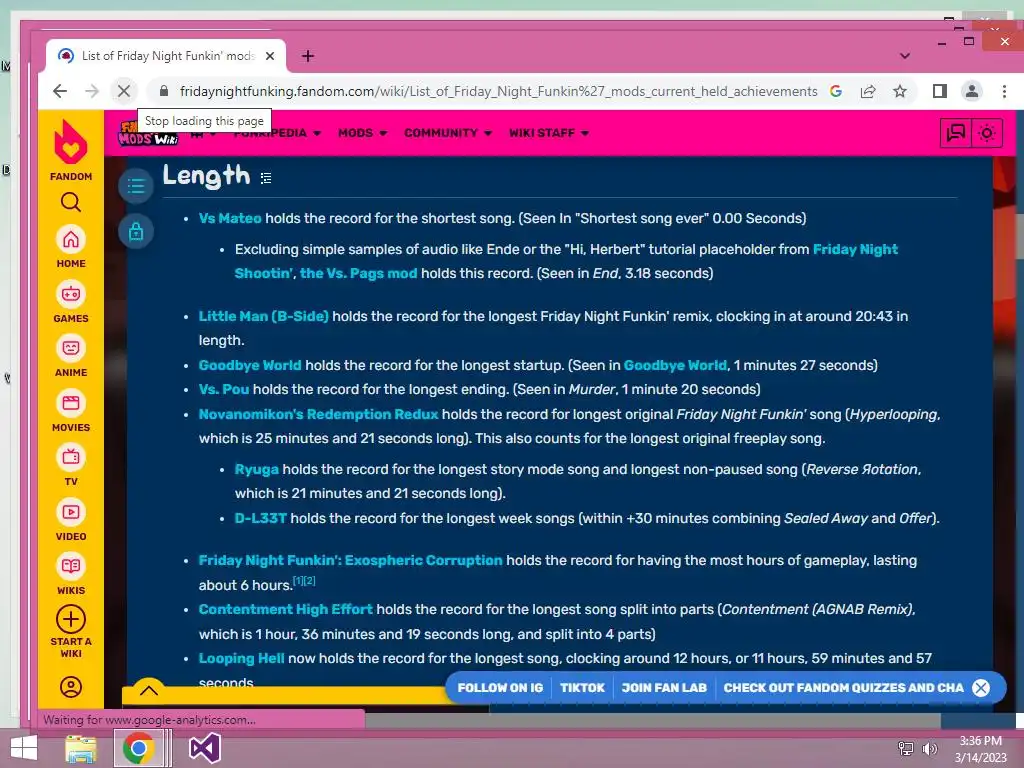Screen dimensions: 1024x768
Task: Open Chrome three-dot menu
Action: click(x=1004, y=91)
